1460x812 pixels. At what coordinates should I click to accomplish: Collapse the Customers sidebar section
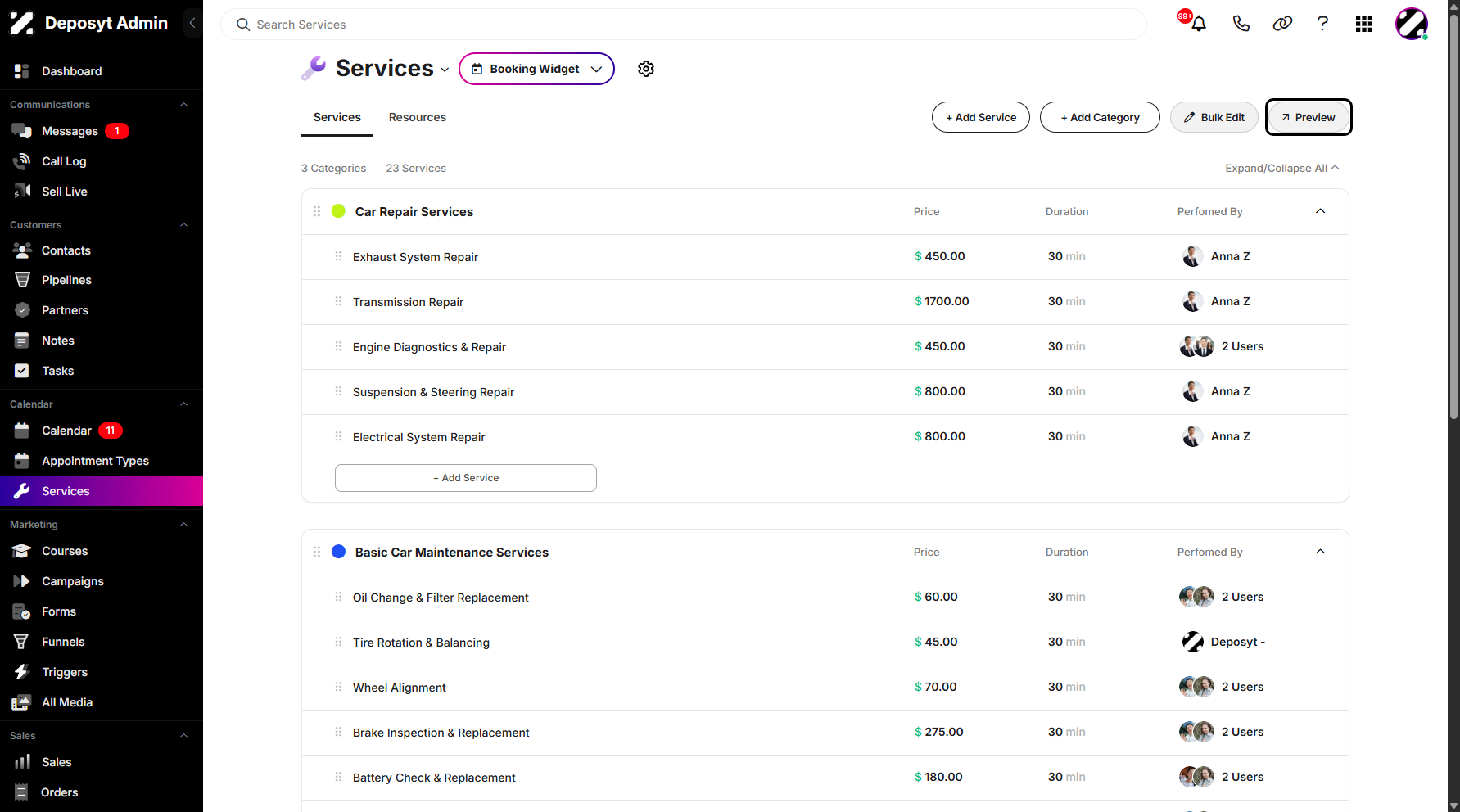coord(183,225)
